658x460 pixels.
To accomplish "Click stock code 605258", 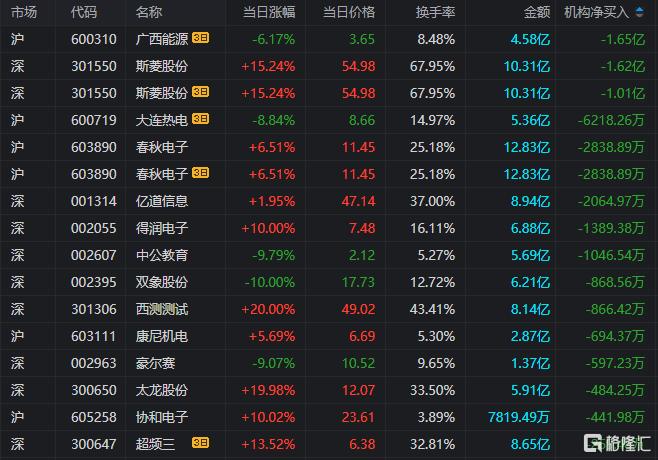I will click(94, 417).
